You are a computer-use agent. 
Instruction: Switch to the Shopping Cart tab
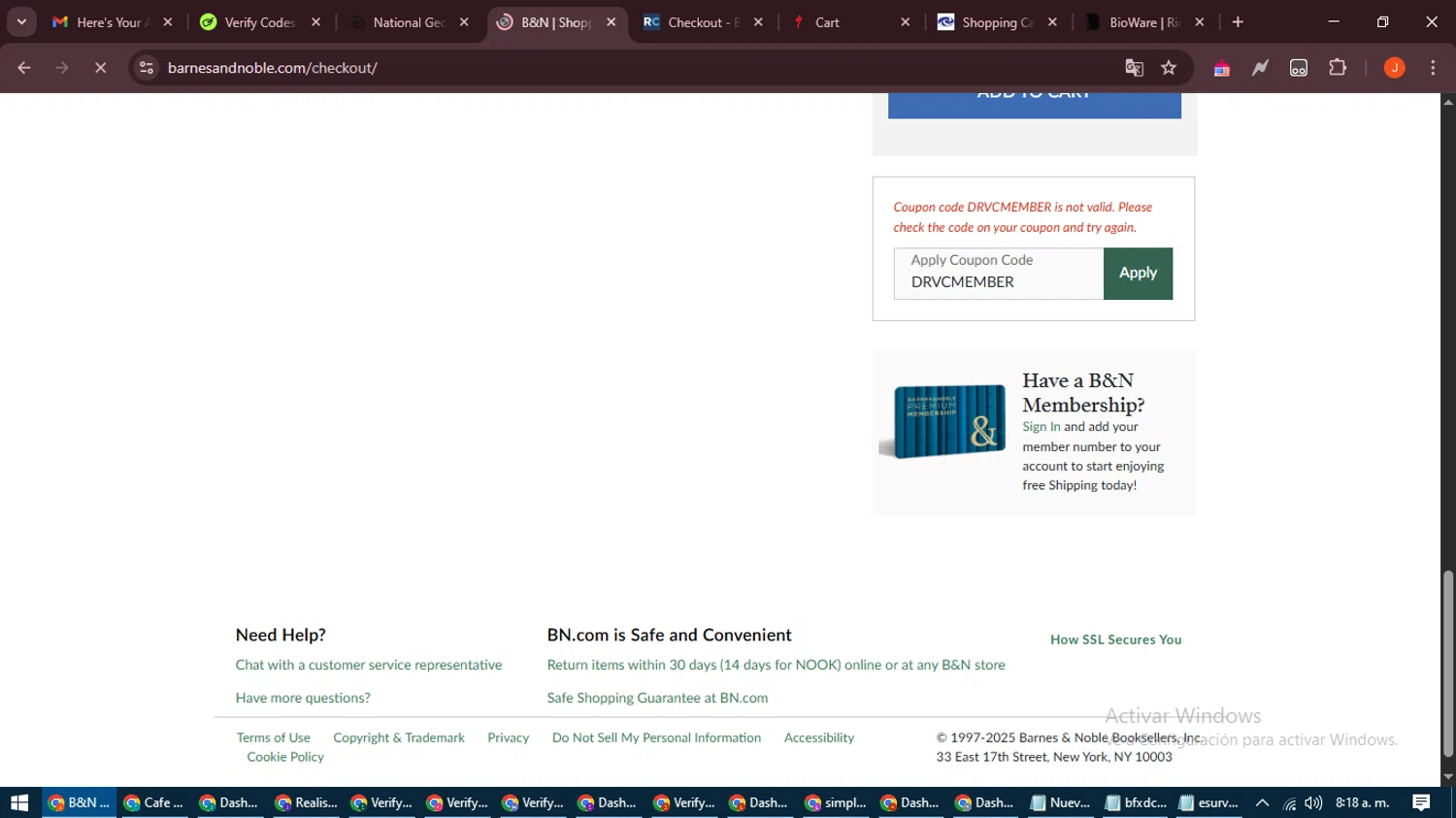click(x=986, y=22)
